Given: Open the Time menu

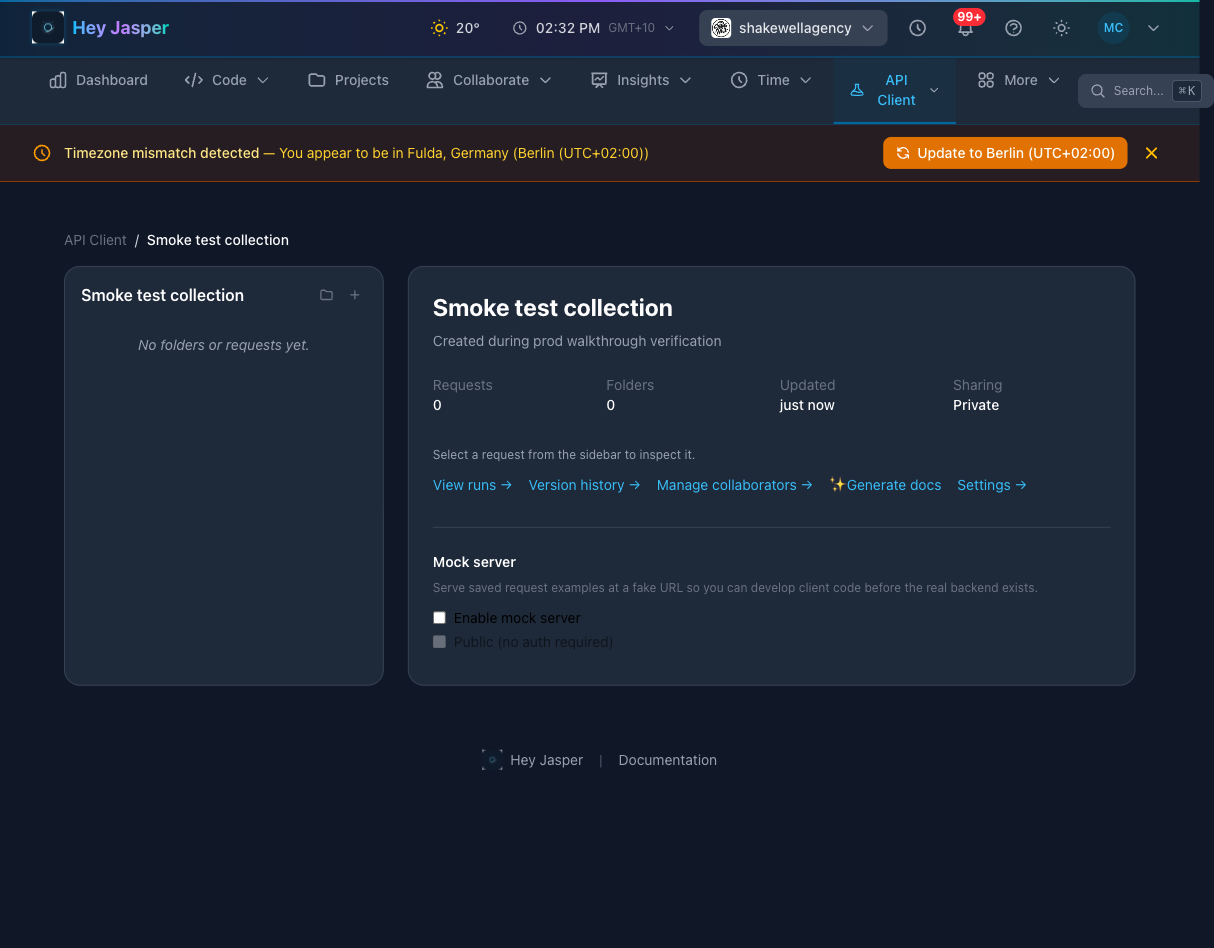Looking at the screenshot, I should pyautogui.click(x=773, y=80).
